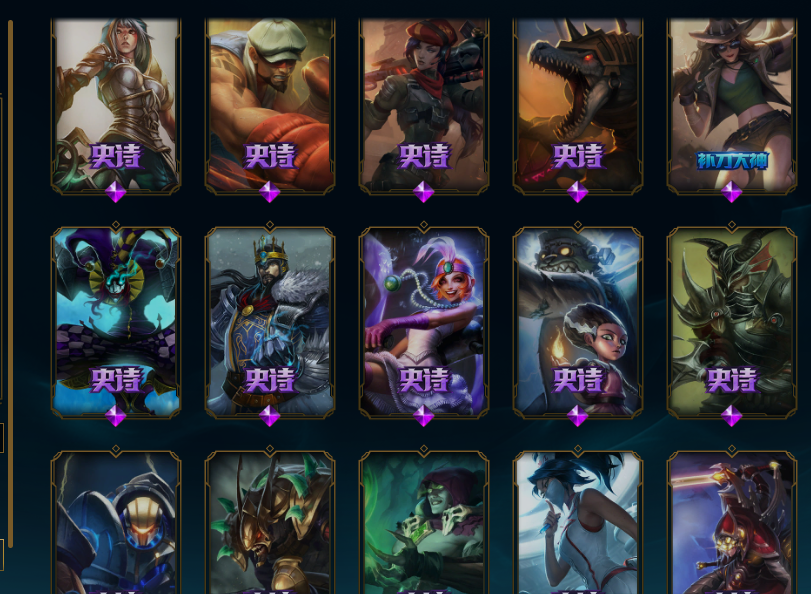Select flapper girl with pearl necklace skin
Viewport: 811px width, 594px height.
tap(424, 322)
